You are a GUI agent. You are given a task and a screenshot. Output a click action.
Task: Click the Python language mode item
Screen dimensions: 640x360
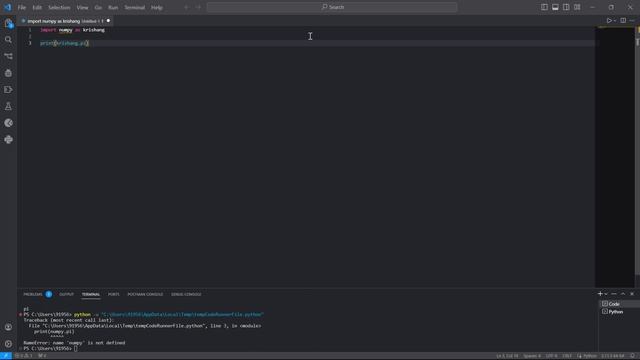587,356
